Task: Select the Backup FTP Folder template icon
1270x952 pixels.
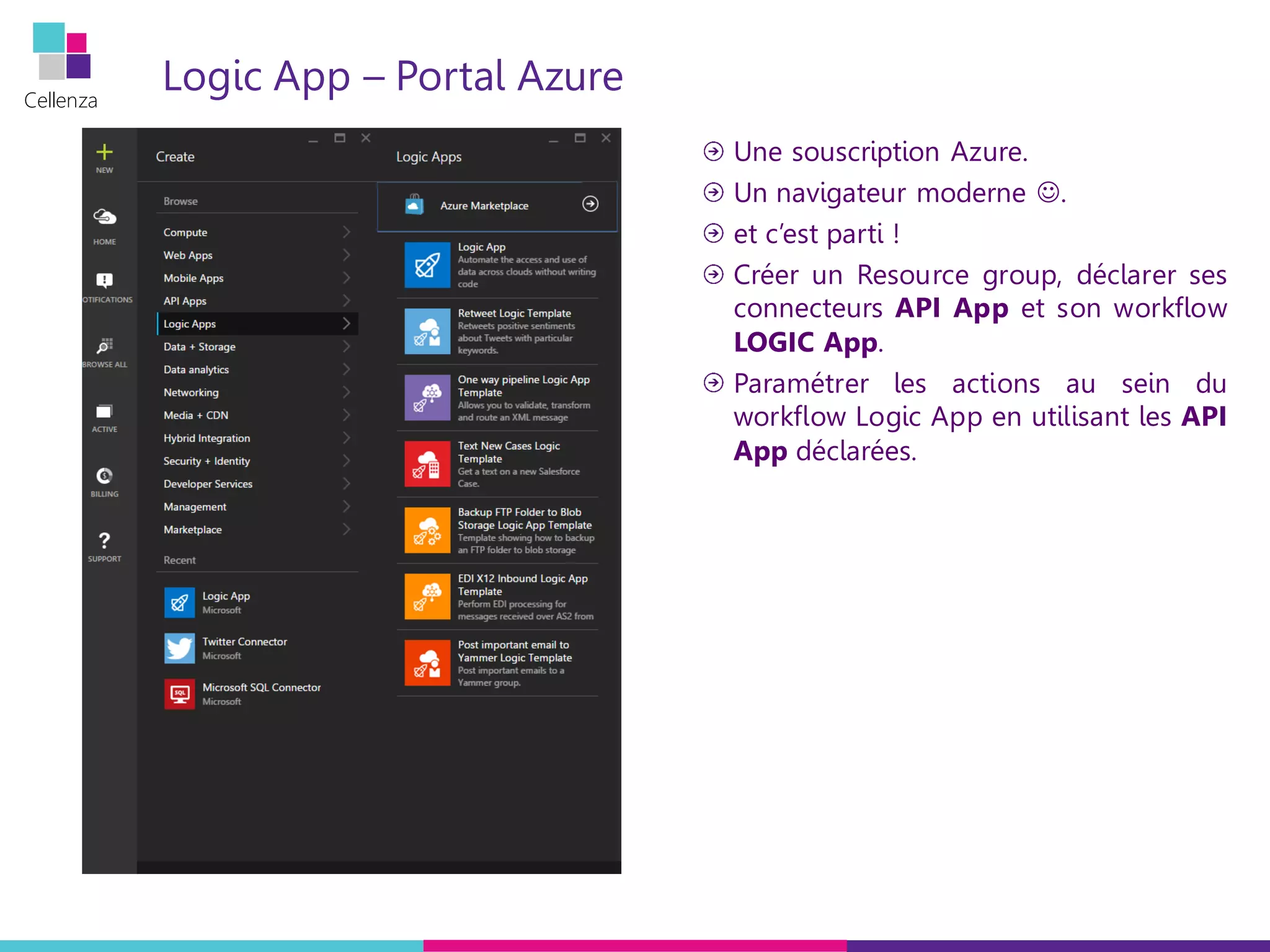Action: 427,530
